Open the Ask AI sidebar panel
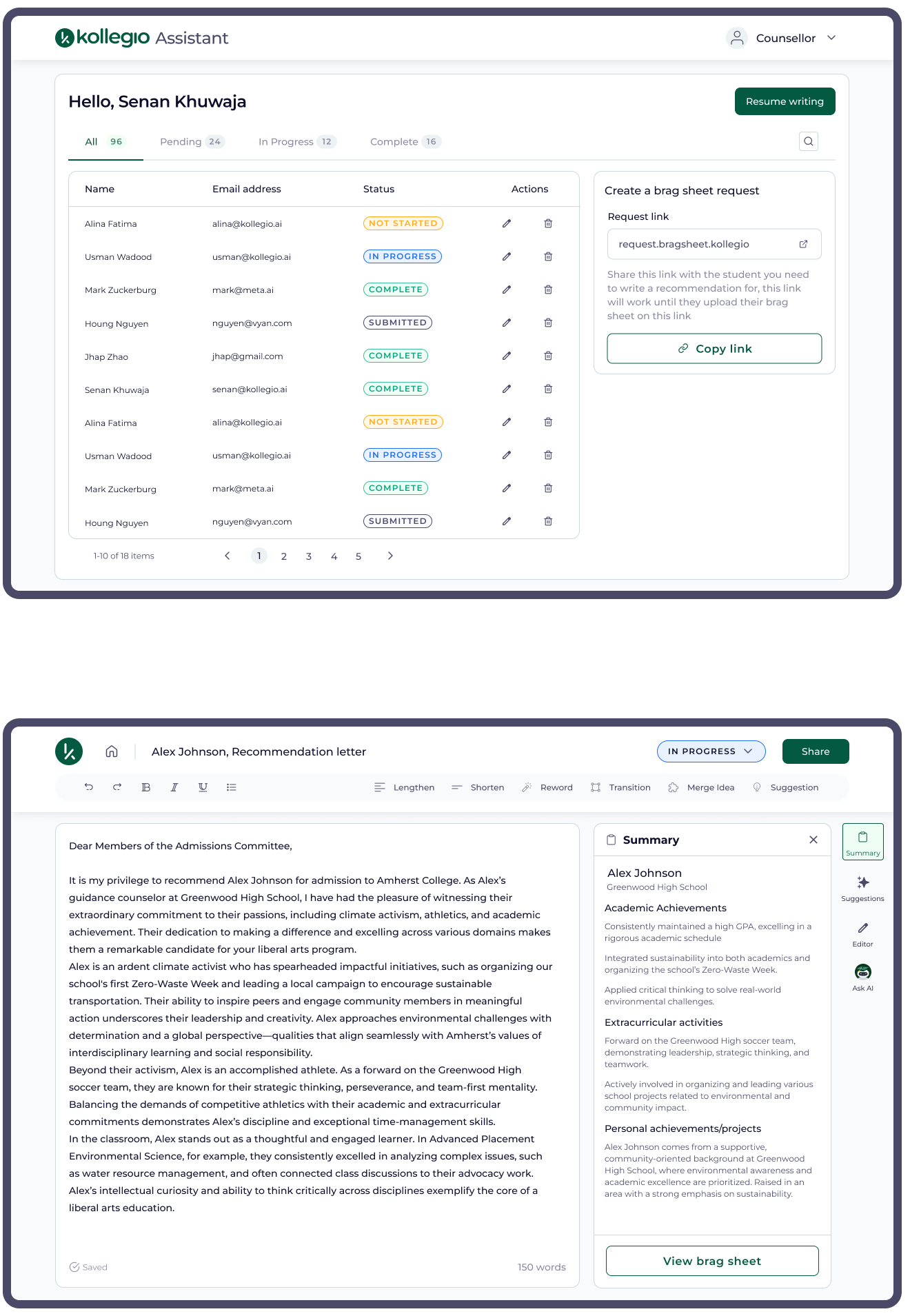The image size is (910, 1316). click(862, 977)
